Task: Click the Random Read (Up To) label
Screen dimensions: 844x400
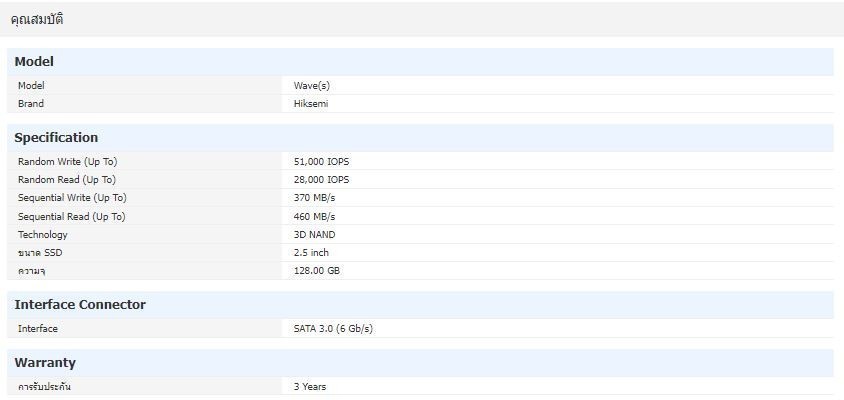Action: [x=66, y=180]
